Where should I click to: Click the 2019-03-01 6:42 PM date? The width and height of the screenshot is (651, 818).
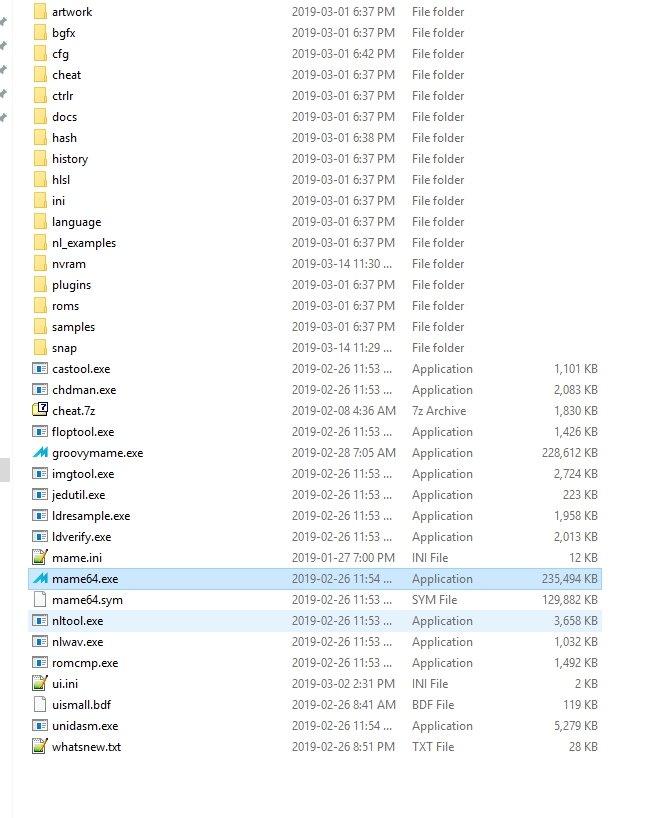click(343, 54)
